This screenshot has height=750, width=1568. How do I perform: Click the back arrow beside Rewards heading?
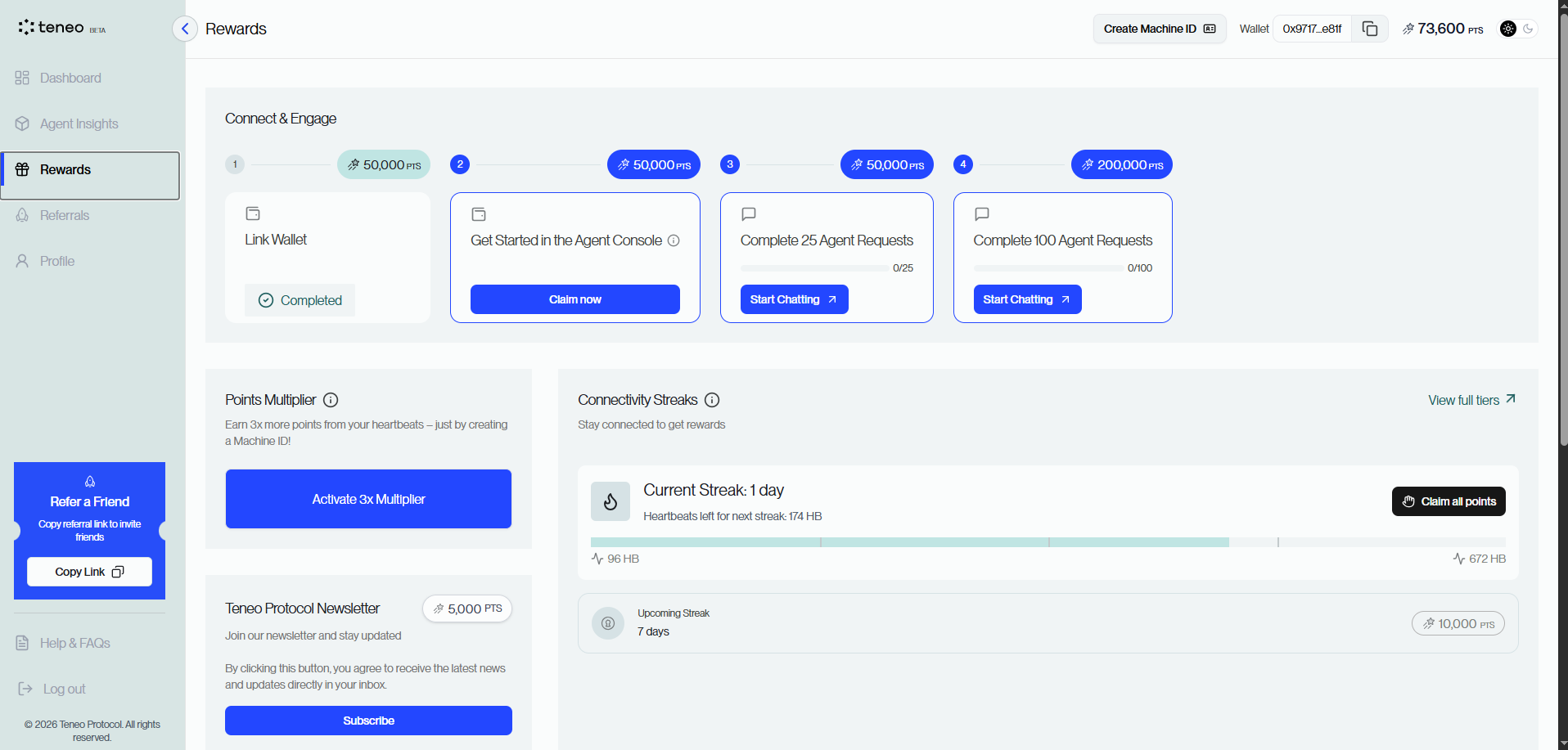[x=184, y=29]
